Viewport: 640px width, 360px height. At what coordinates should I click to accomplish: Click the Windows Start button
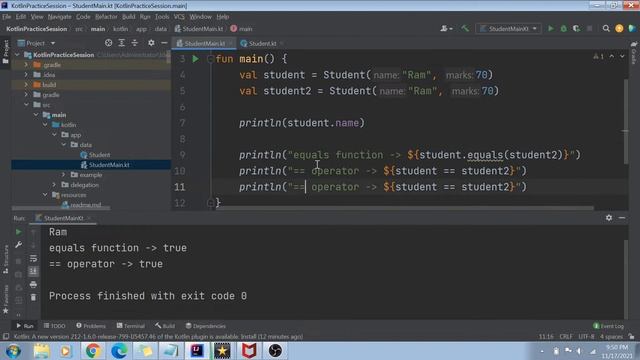point(13,351)
